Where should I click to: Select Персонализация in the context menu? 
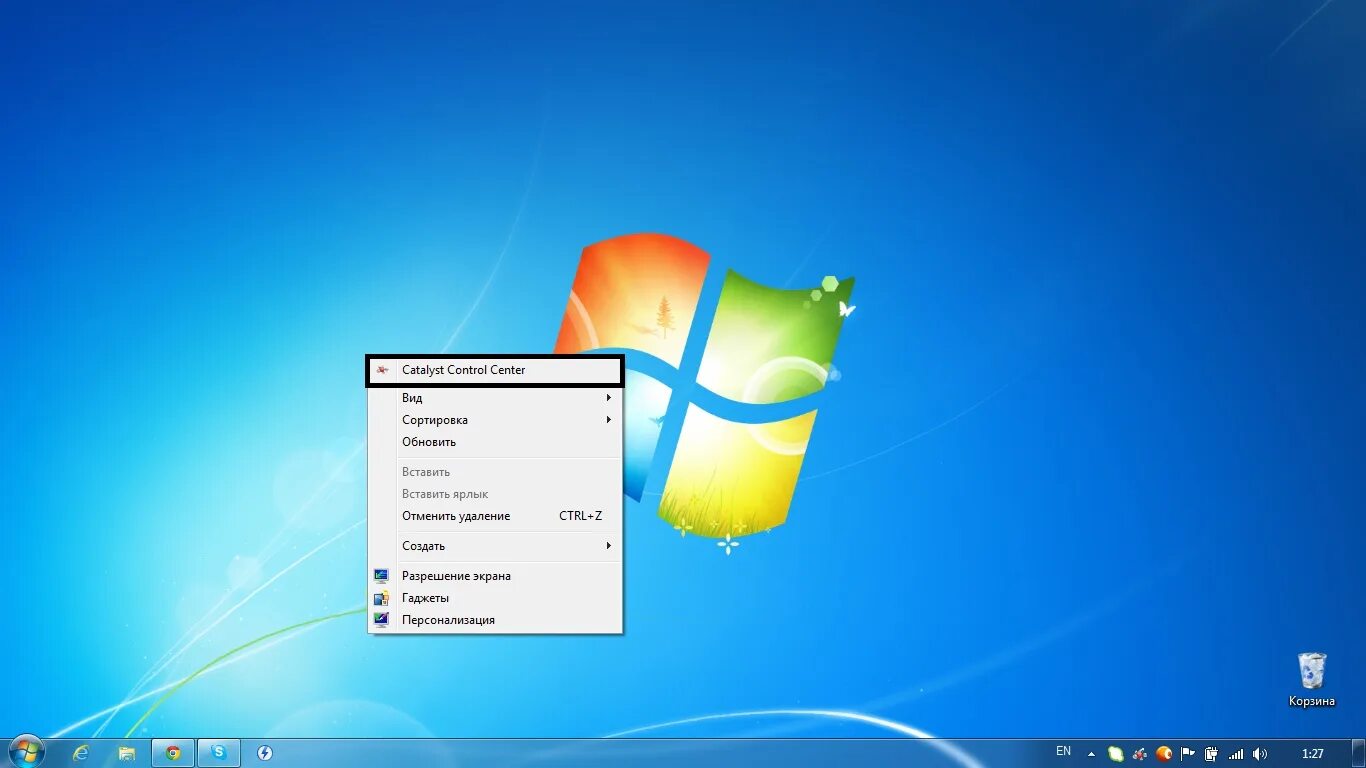495,620
